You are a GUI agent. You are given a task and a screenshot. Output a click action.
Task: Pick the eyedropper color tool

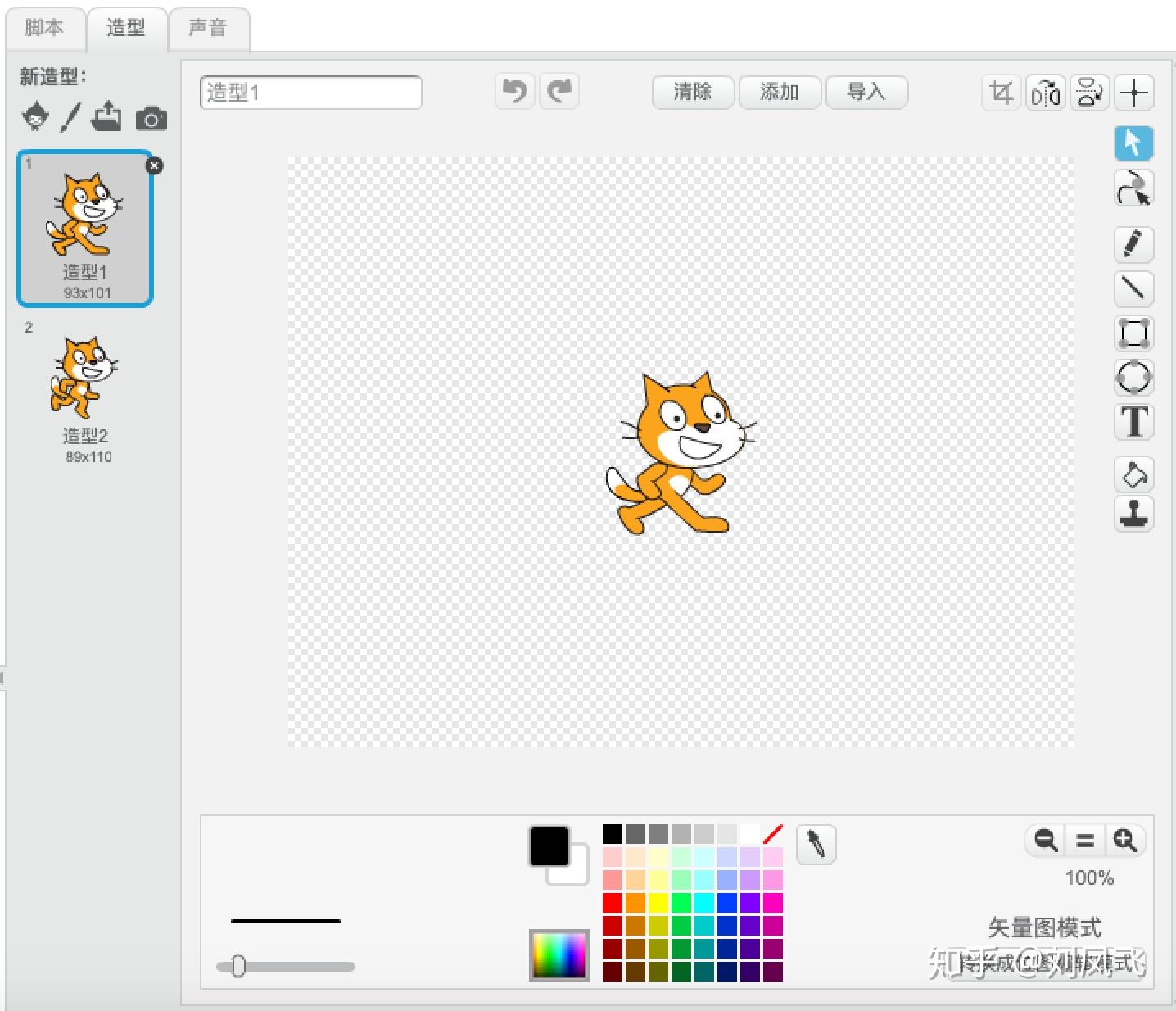coord(816,844)
